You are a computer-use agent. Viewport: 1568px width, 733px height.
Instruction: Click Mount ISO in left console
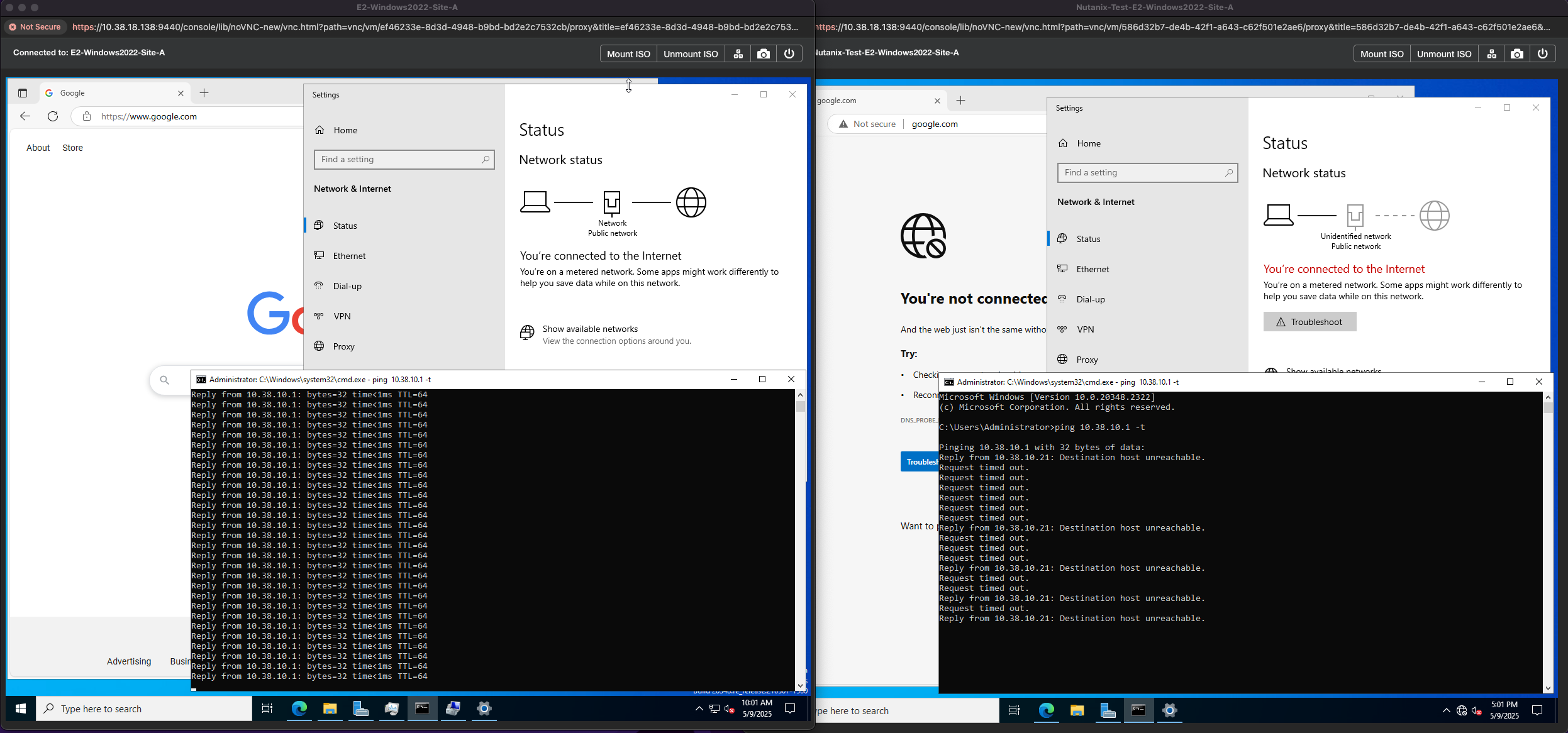[628, 54]
